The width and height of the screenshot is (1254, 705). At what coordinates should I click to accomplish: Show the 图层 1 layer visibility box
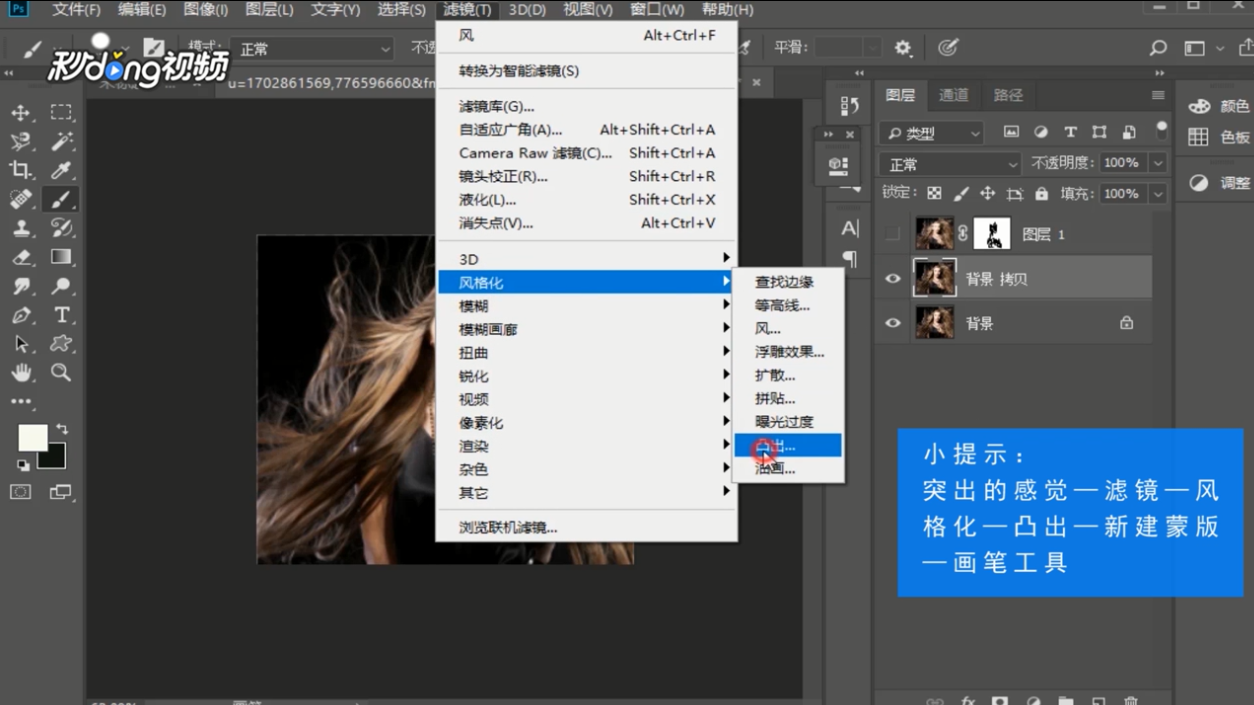click(892, 234)
